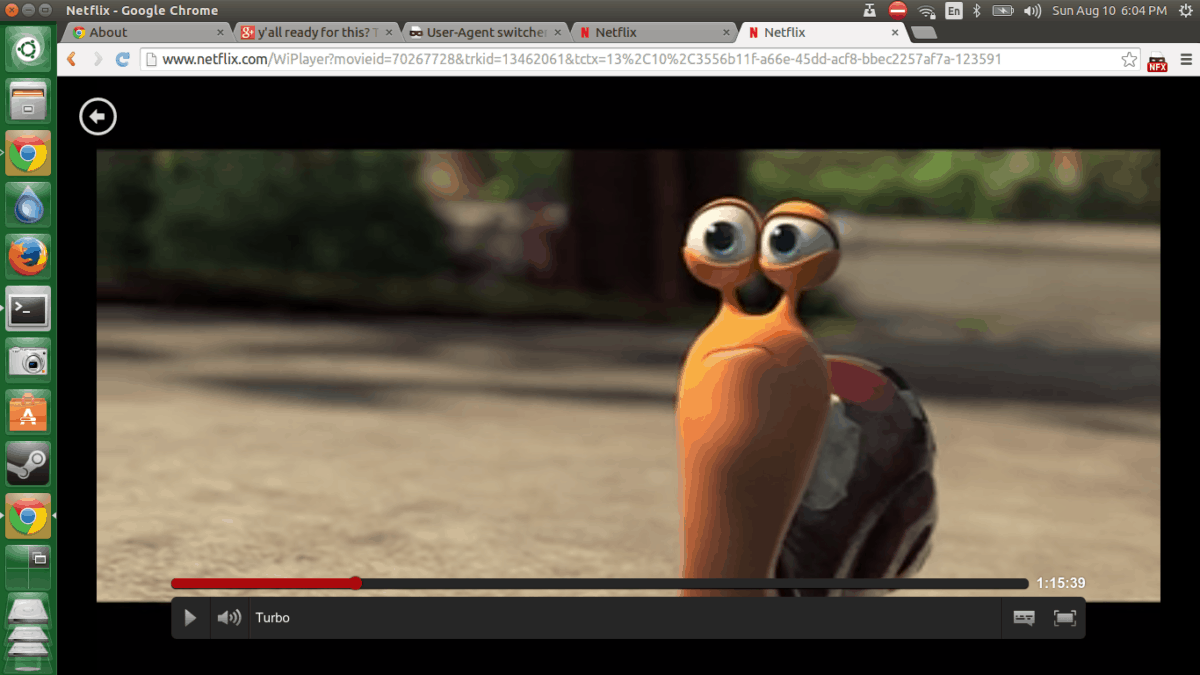1200x675 pixels.
Task: Focus the netflix.com address bar
Action: click(x=640, y=59)
